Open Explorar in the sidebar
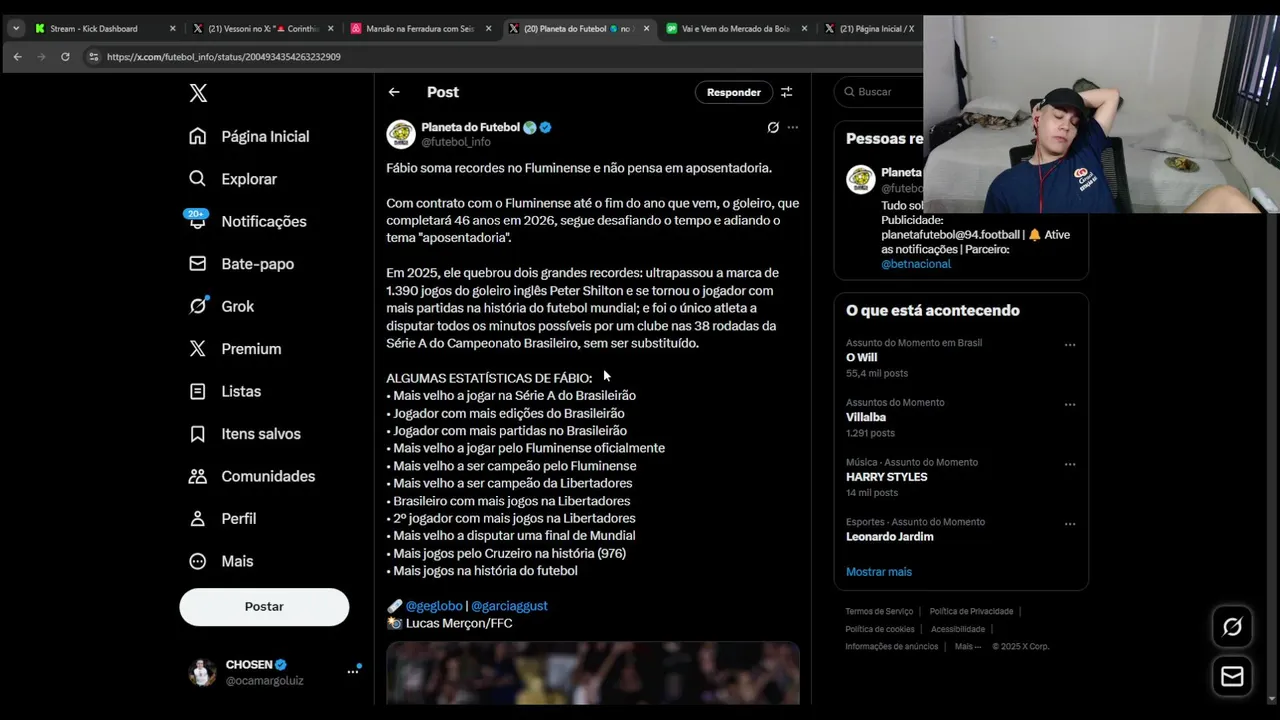The height and width of the screenshot is (720, 1280). tap(234, 179)
